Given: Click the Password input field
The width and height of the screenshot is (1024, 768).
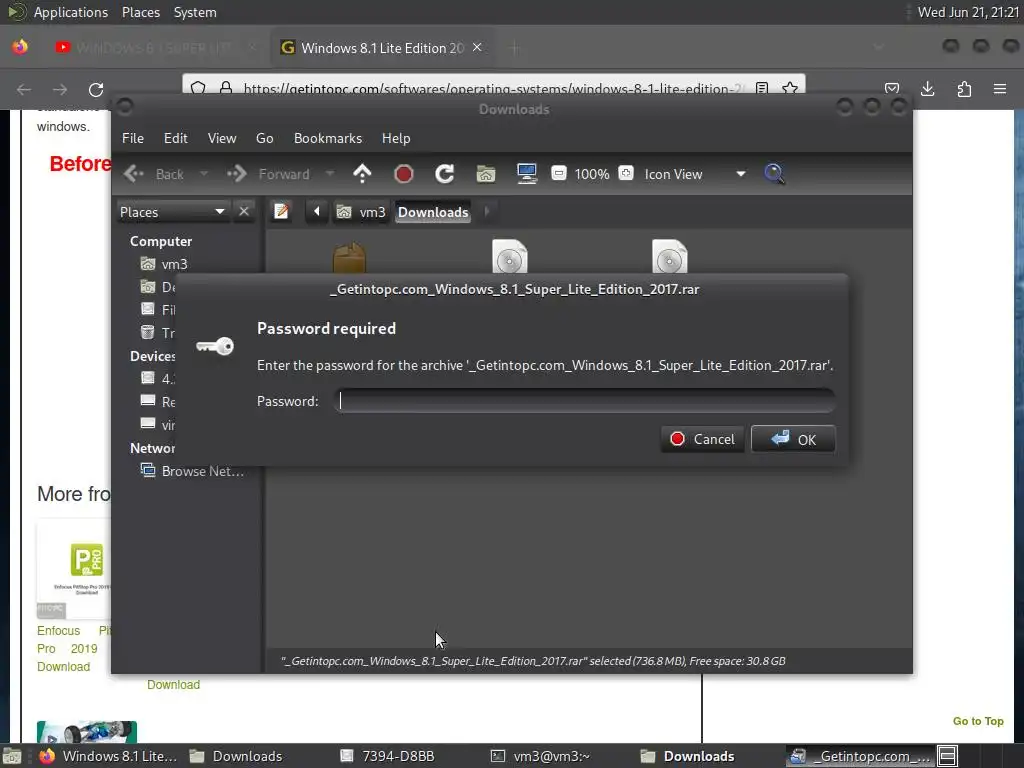Looking at the screenshot, I should [584, 401].
